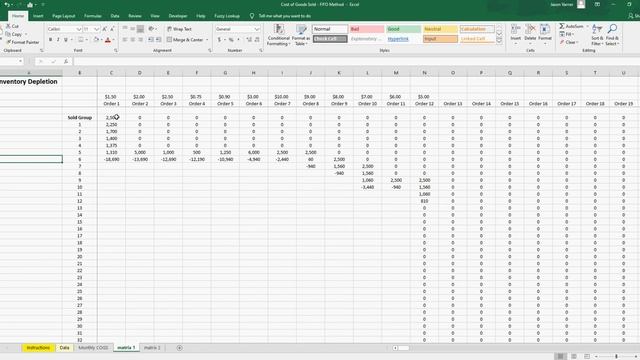Apply the Good cell style
The height and width of the screenshot is (360, 640).
(x=403, y=29)
